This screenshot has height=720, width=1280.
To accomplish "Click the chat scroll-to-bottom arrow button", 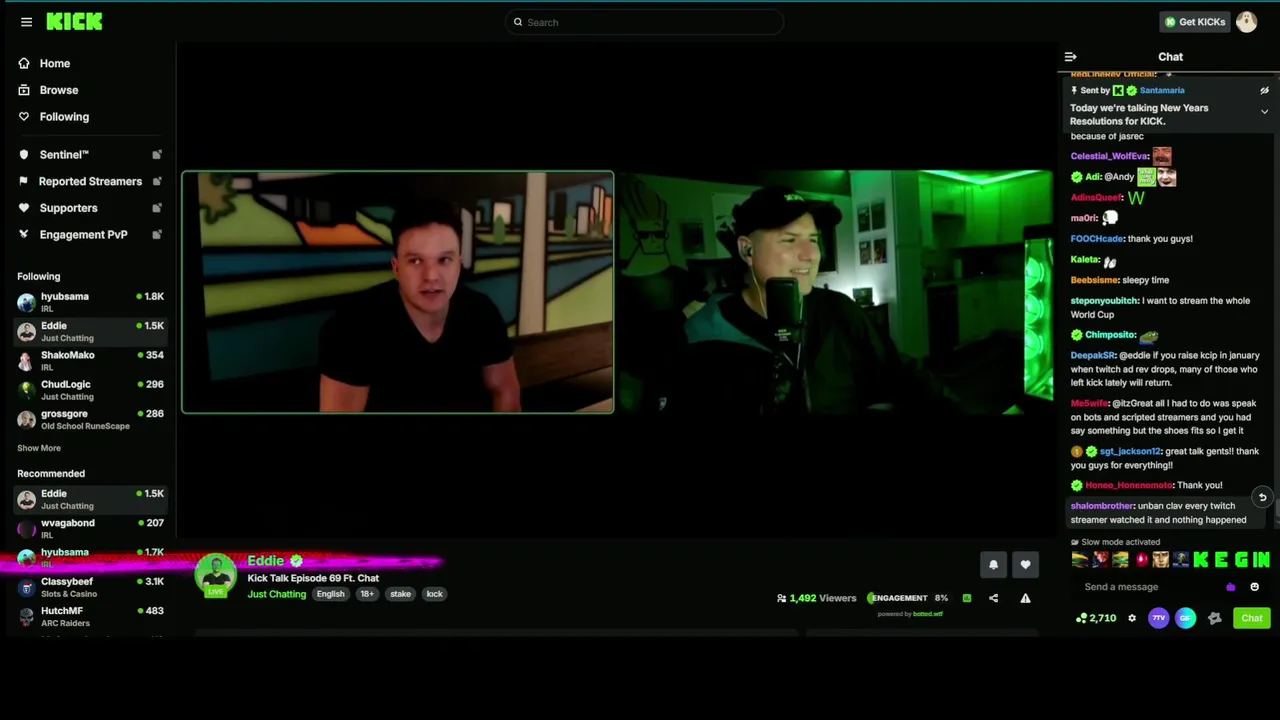I will [x=1262, y=497].
